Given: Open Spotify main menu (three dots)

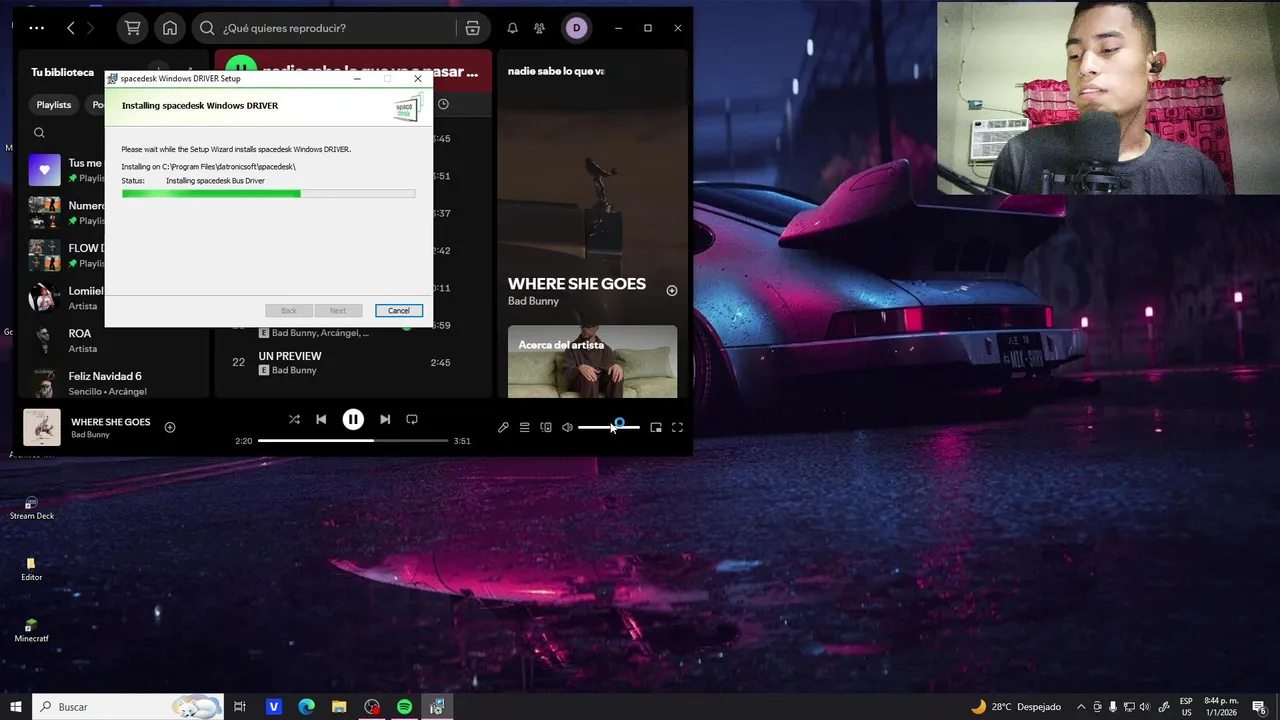Looking at the screenshot, I should 36,28.
